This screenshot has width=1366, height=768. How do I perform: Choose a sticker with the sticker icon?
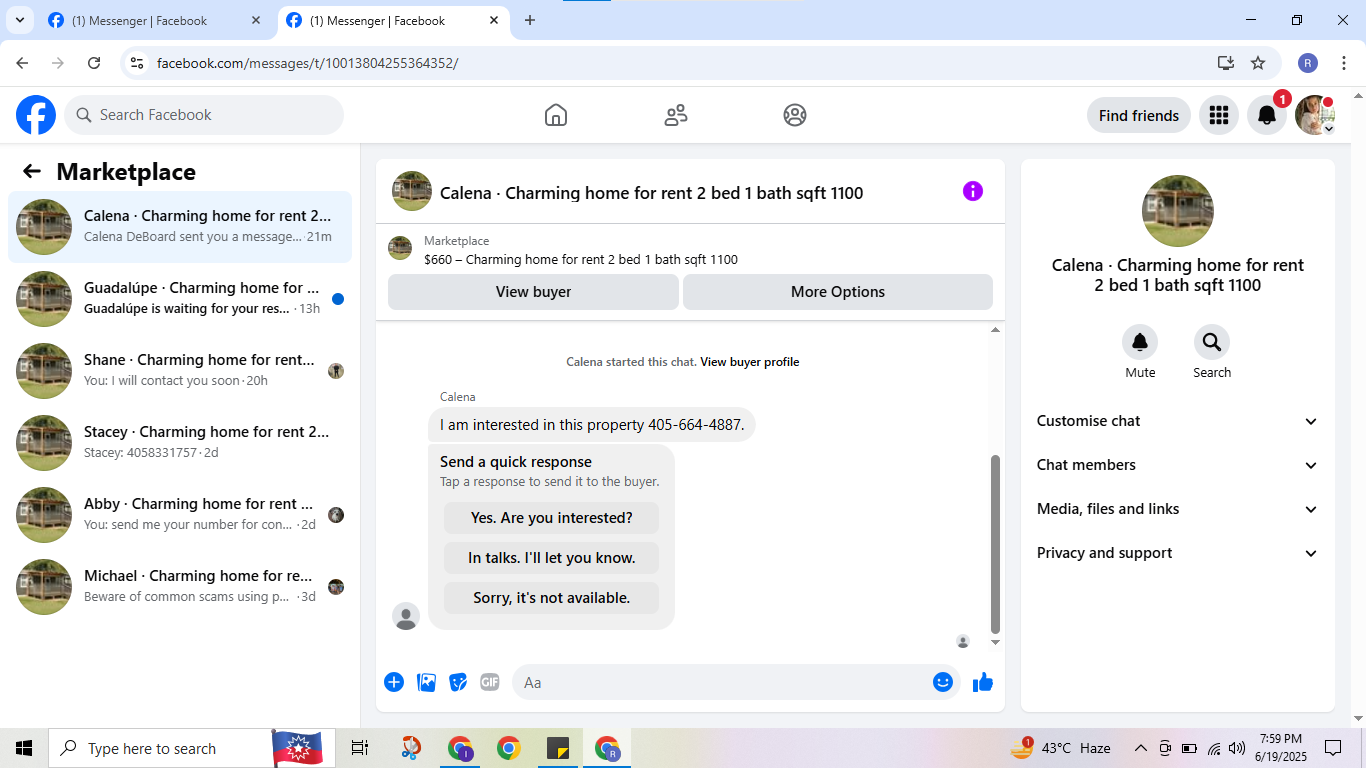pyautogui.click(x=458, y=682)
